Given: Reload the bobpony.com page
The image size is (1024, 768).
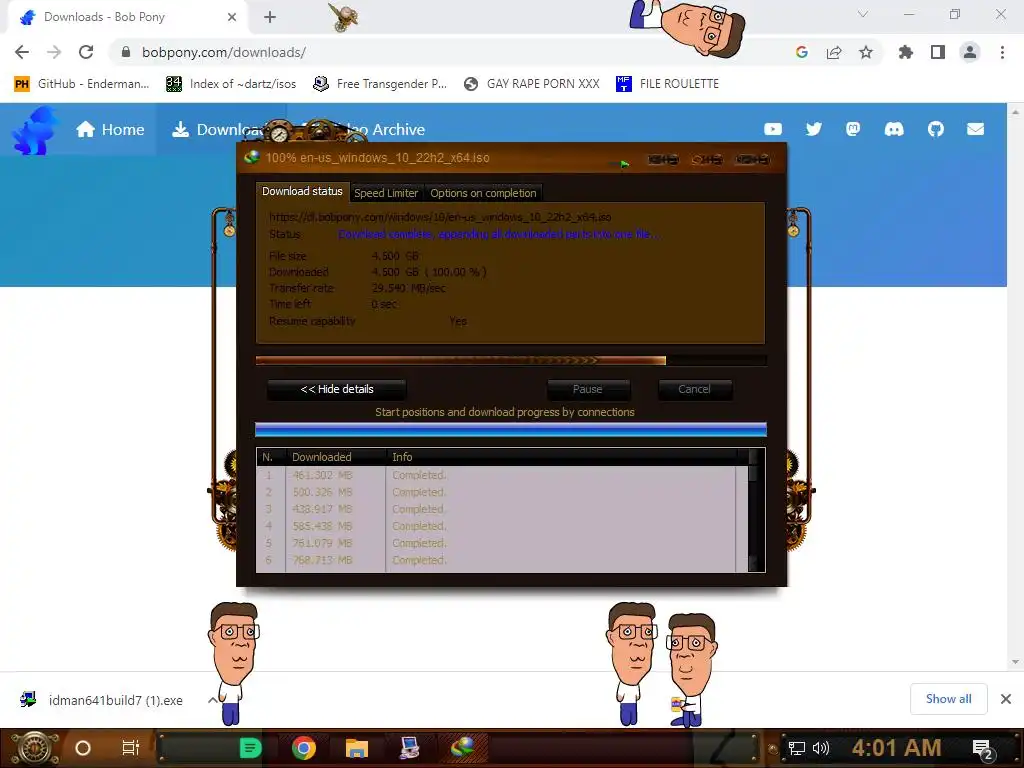Looking at the screenshot, I should [x=86, y=52].
